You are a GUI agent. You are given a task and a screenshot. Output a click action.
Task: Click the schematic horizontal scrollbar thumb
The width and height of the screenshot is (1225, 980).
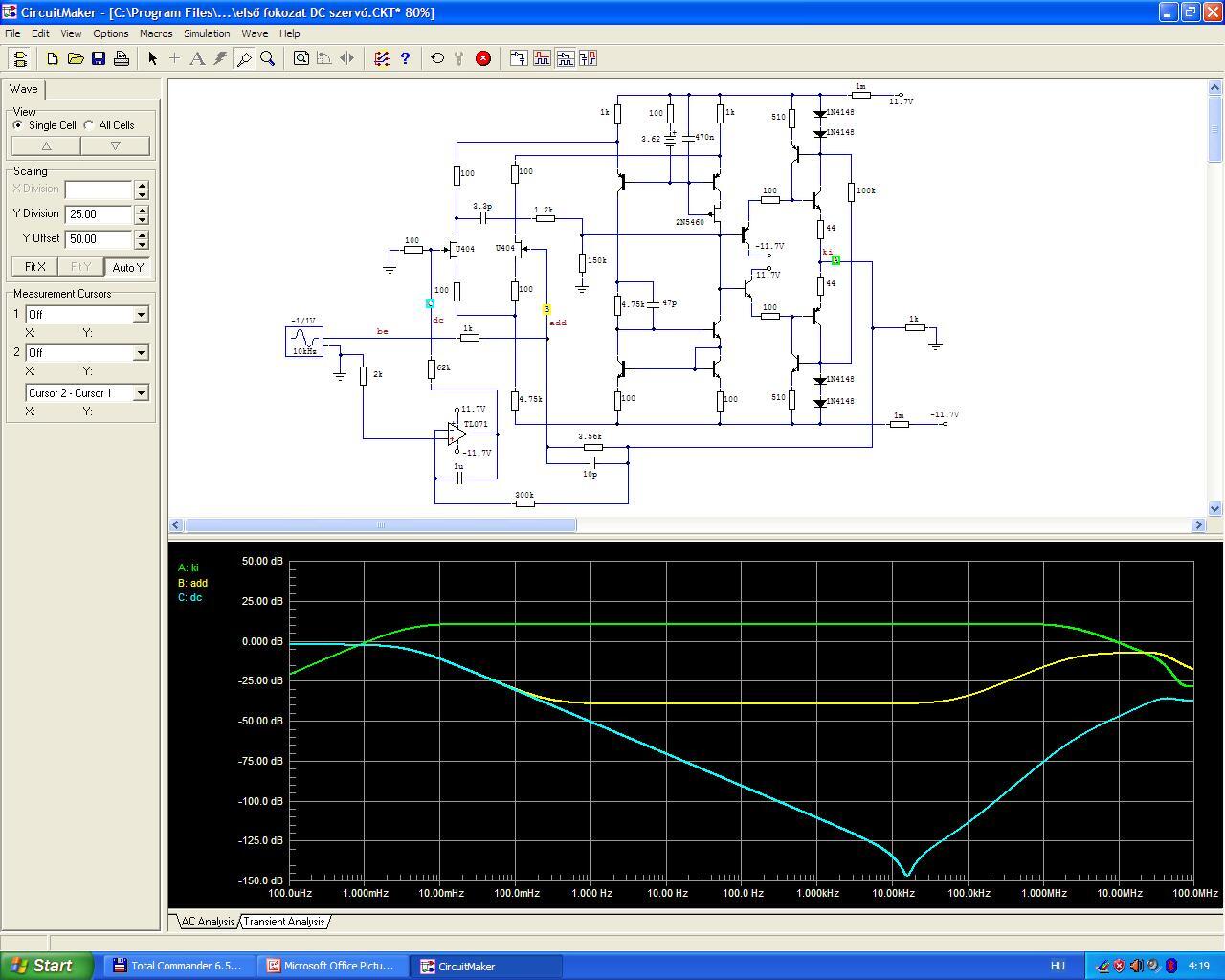(x=380, y=524)
